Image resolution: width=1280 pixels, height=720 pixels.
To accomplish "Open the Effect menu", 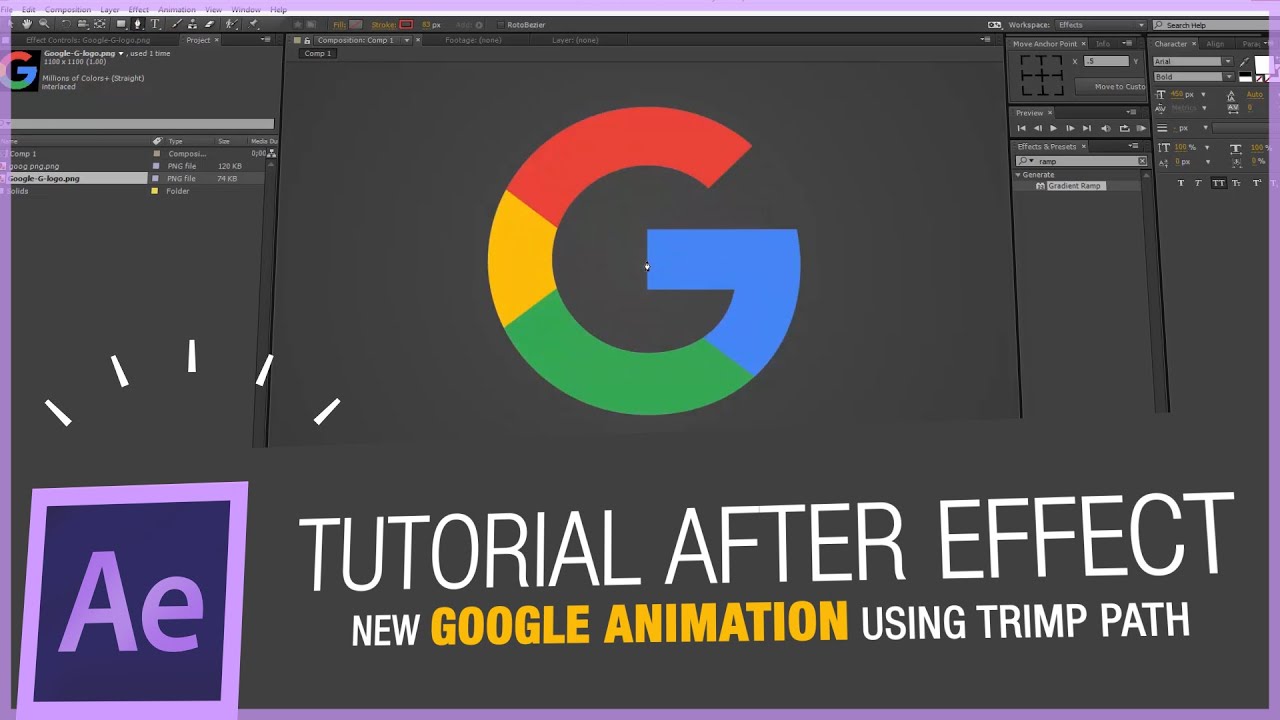I will pyautogui.click(x=139, y=10).
